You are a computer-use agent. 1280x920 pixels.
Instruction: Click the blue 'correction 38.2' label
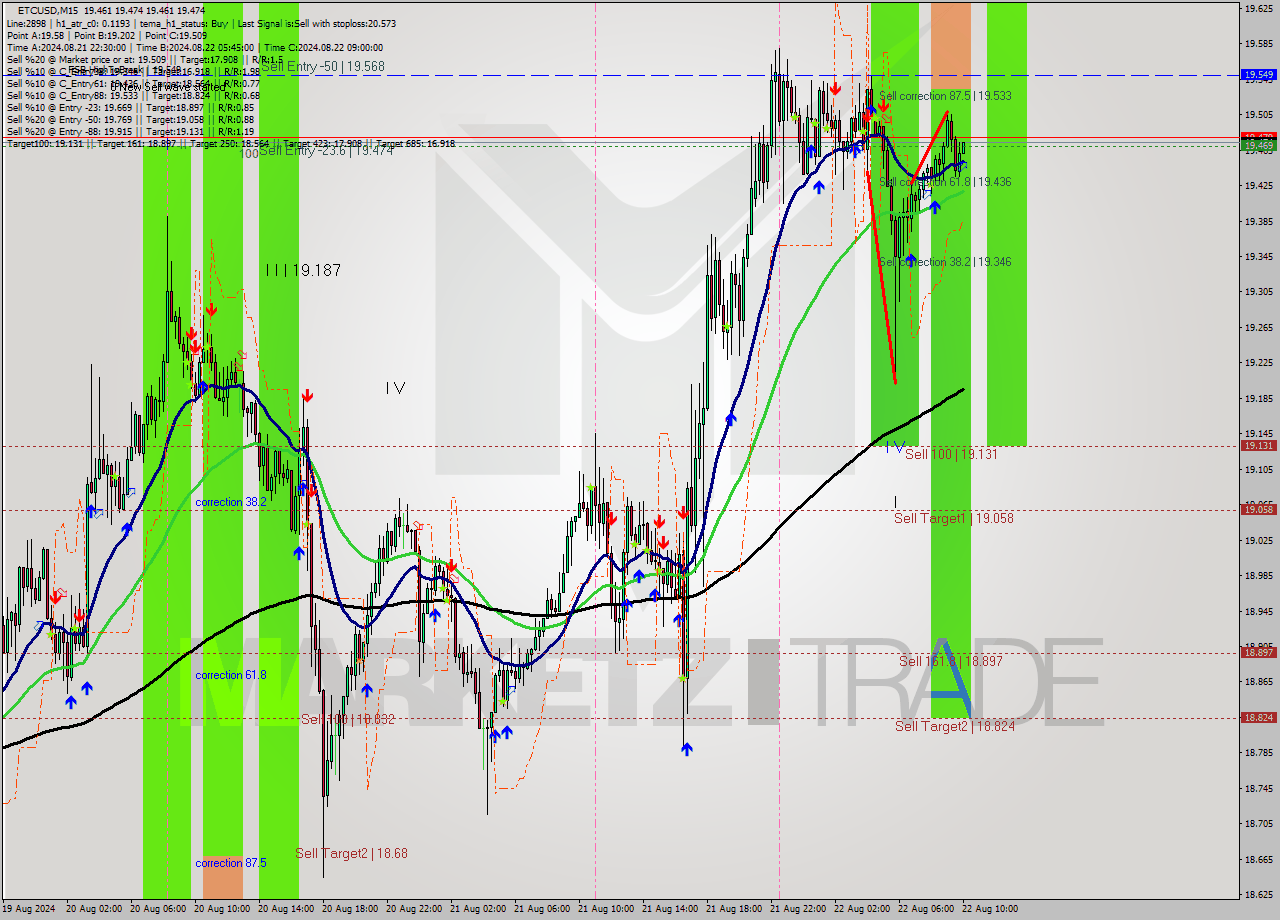(x=231, y=502)
